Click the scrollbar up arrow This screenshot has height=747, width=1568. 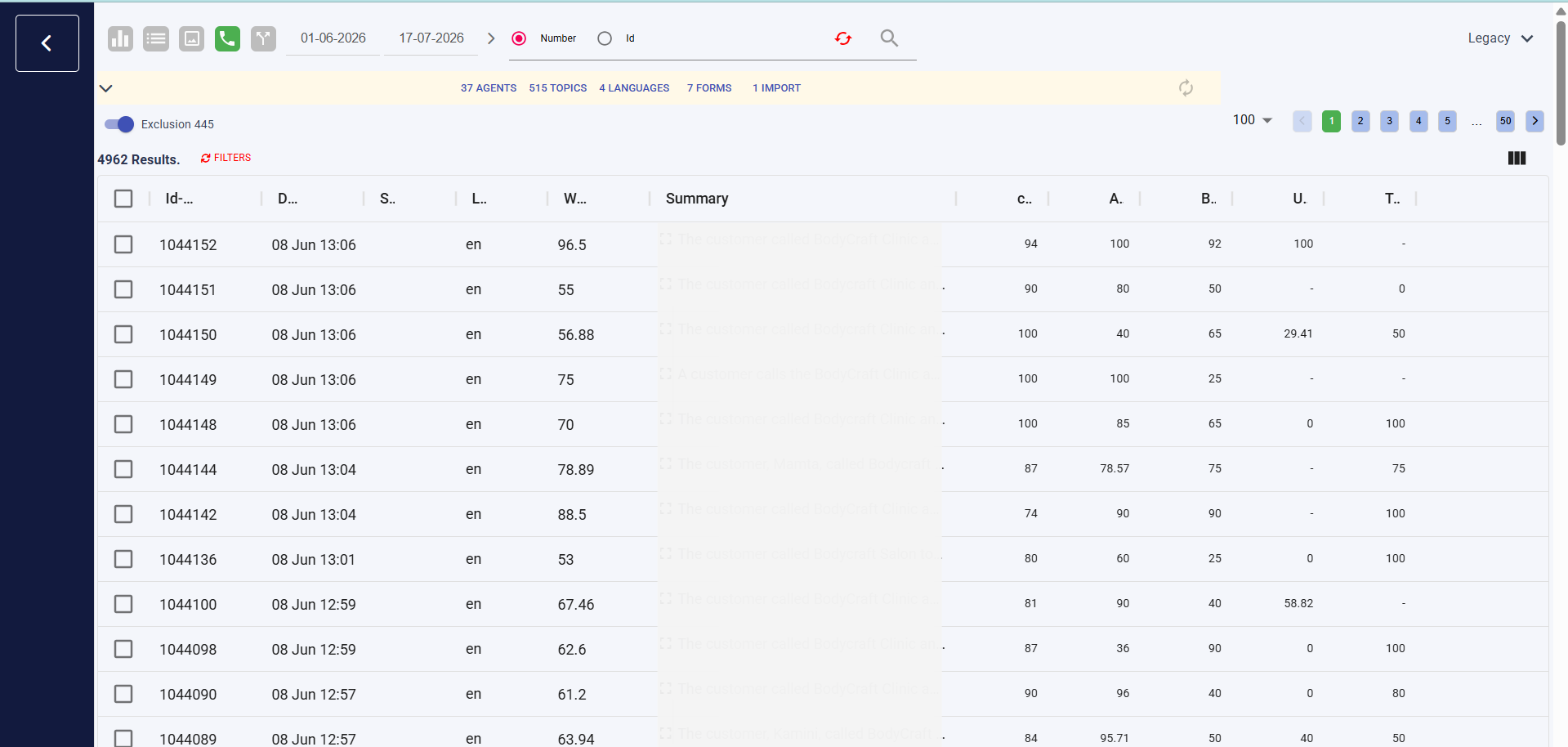click(x=1561, y=11)
